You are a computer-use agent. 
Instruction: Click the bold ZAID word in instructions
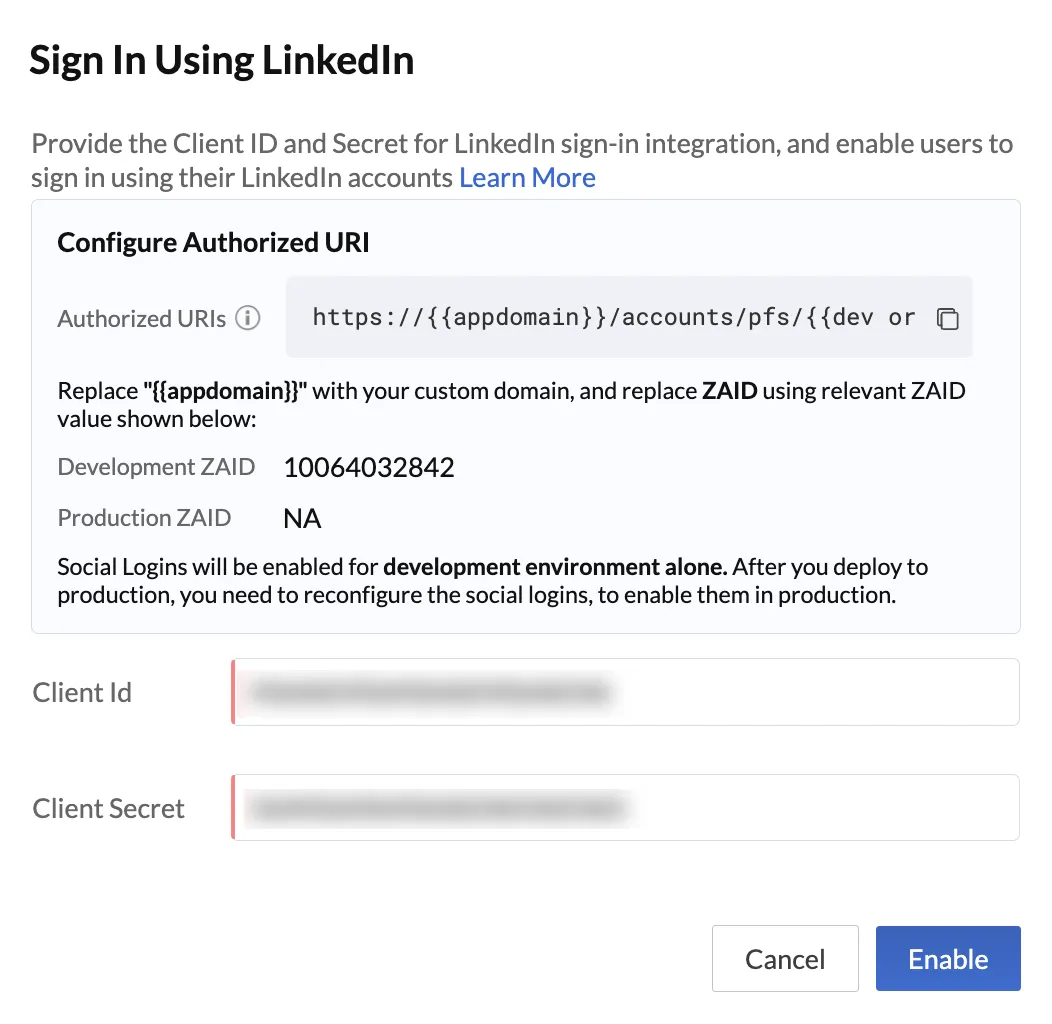pos(730,391)
